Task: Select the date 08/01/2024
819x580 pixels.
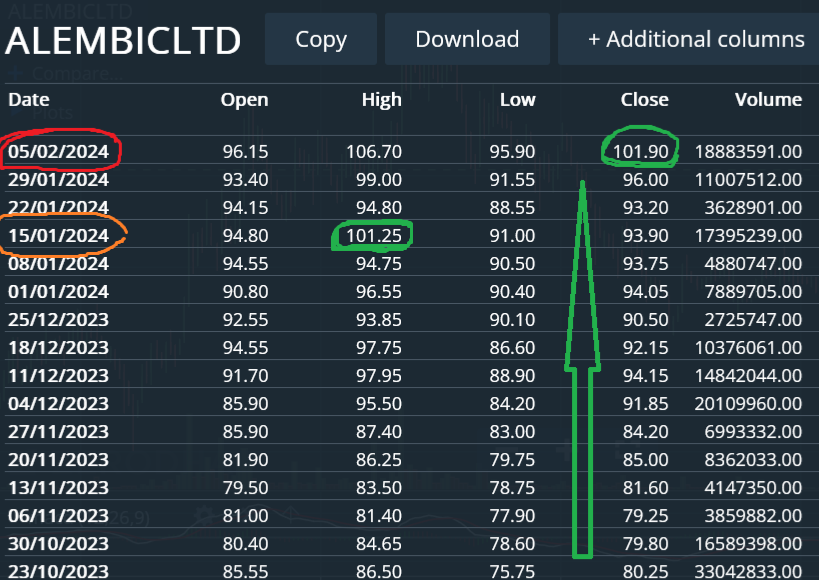Action: click(x=58, y=264)
